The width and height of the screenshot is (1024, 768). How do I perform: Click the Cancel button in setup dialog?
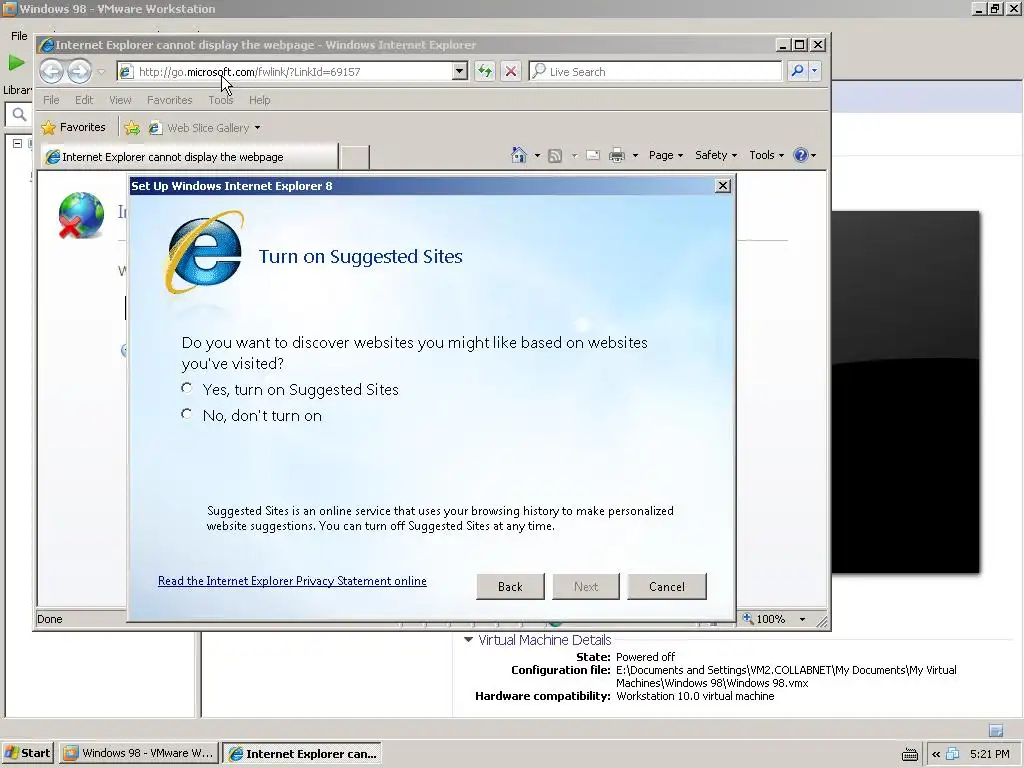coord(667,586)
